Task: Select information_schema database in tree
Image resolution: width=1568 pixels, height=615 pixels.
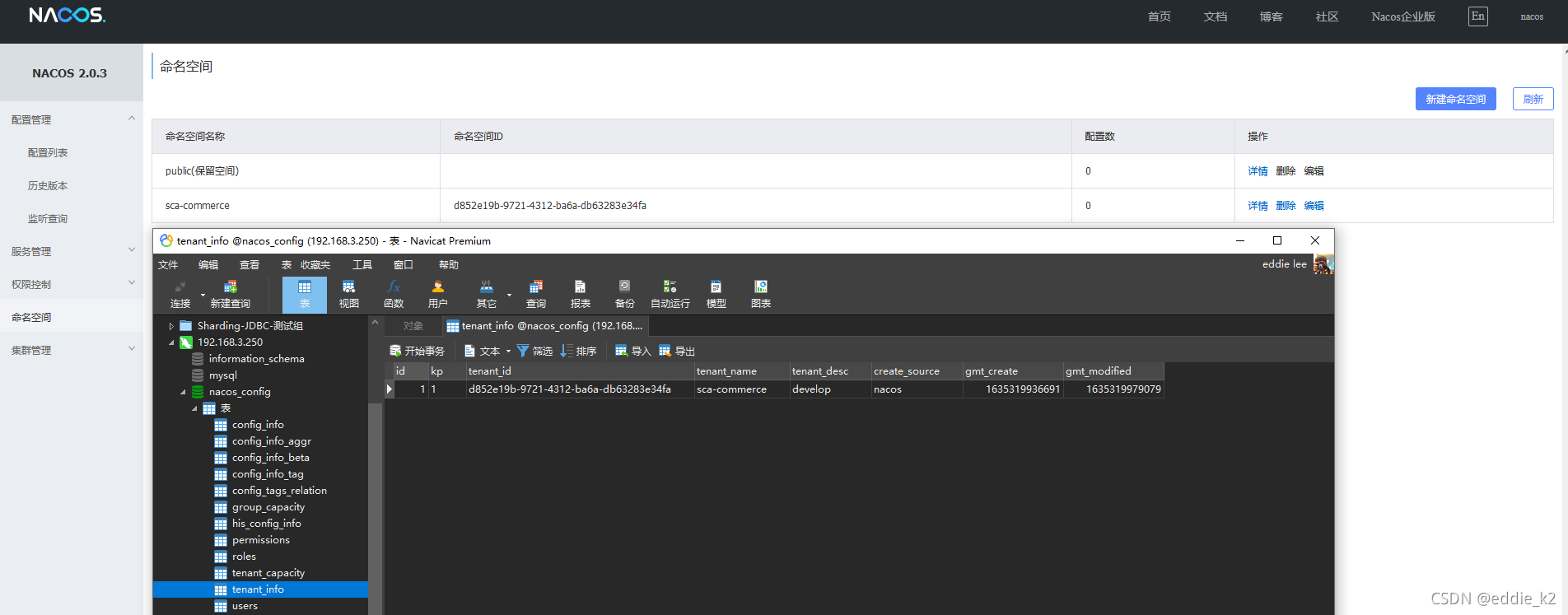Action: point(256,359)
